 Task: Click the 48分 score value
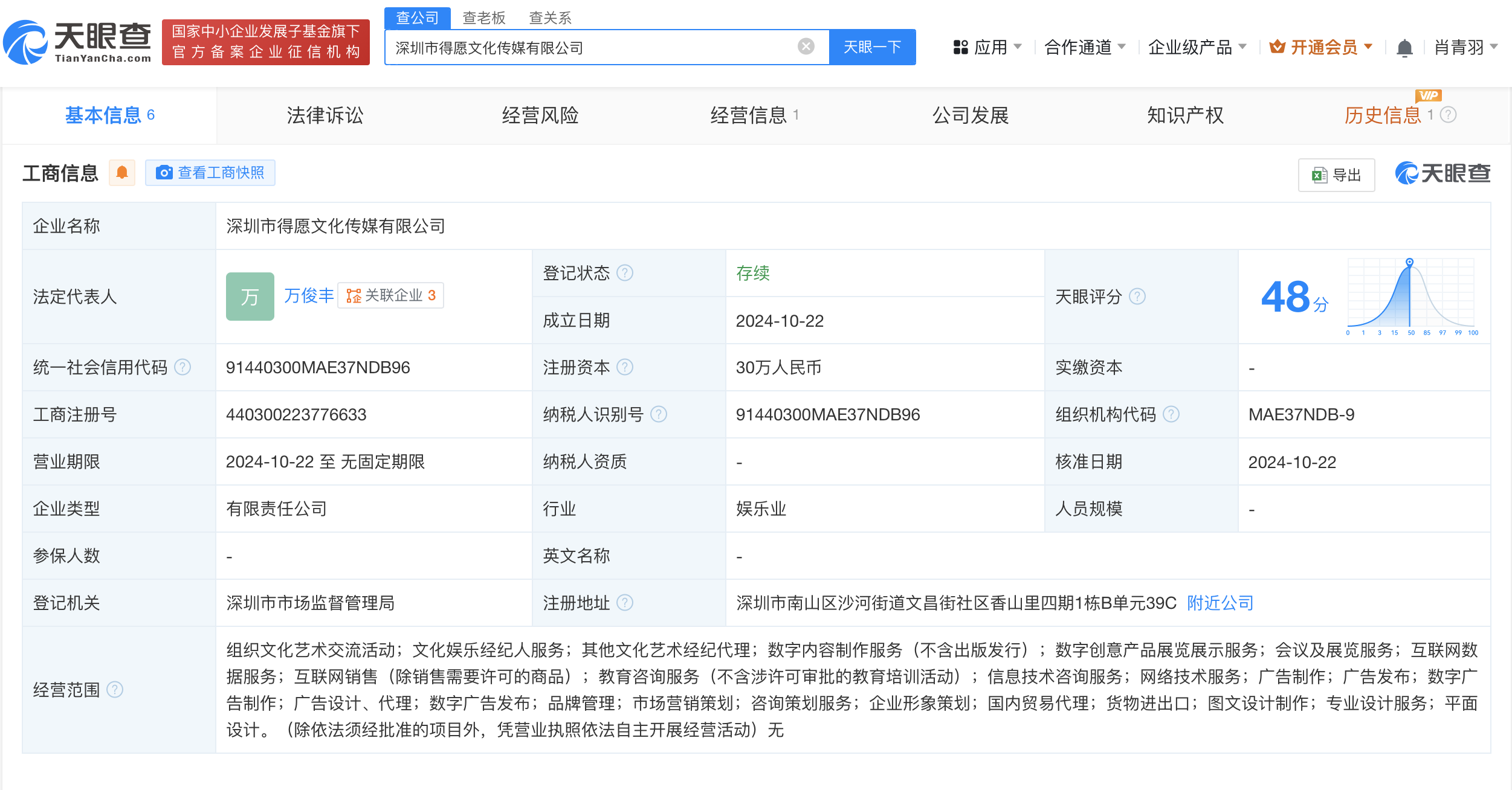coord(1294,297)
